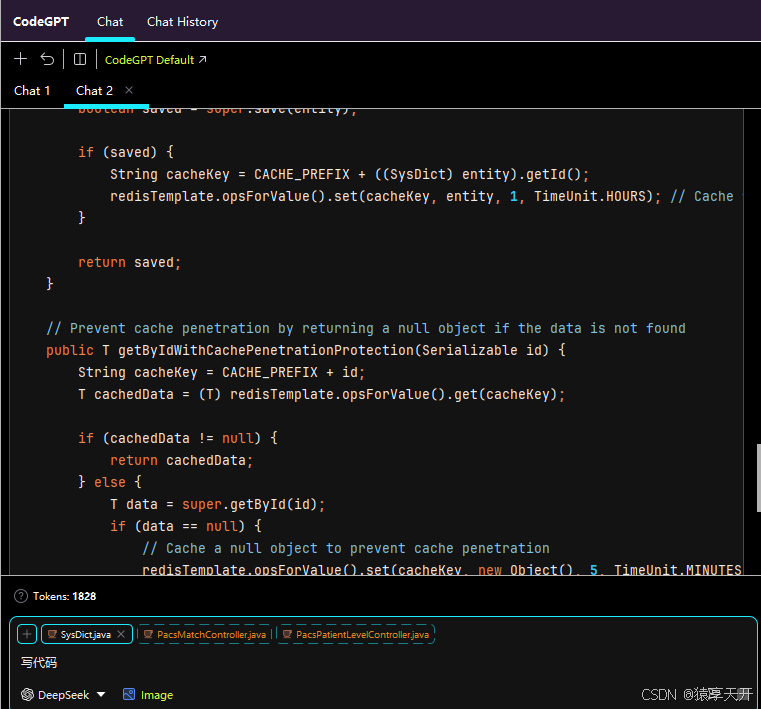Image resolution: width=761 pixels, height=709 pixels.
Task: Click the Image attachment icon
Action: pyautogui.click(x=129, y=695)
